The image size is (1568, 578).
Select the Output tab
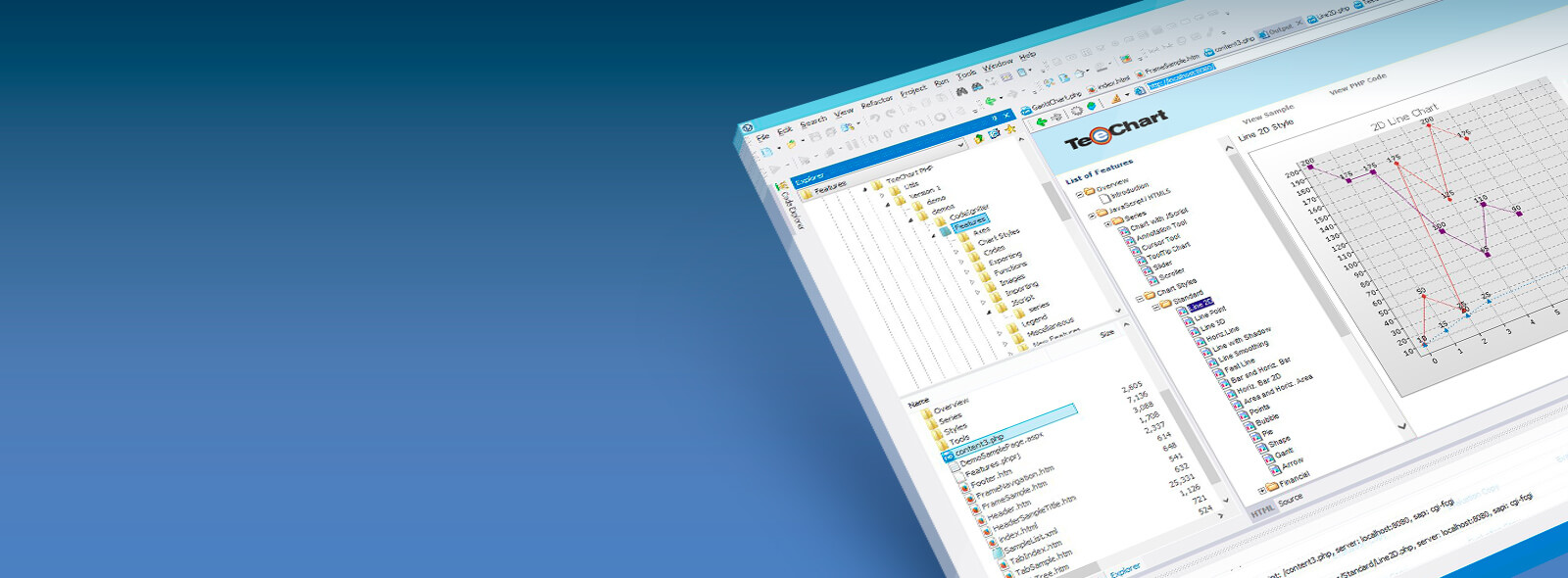1279,31
